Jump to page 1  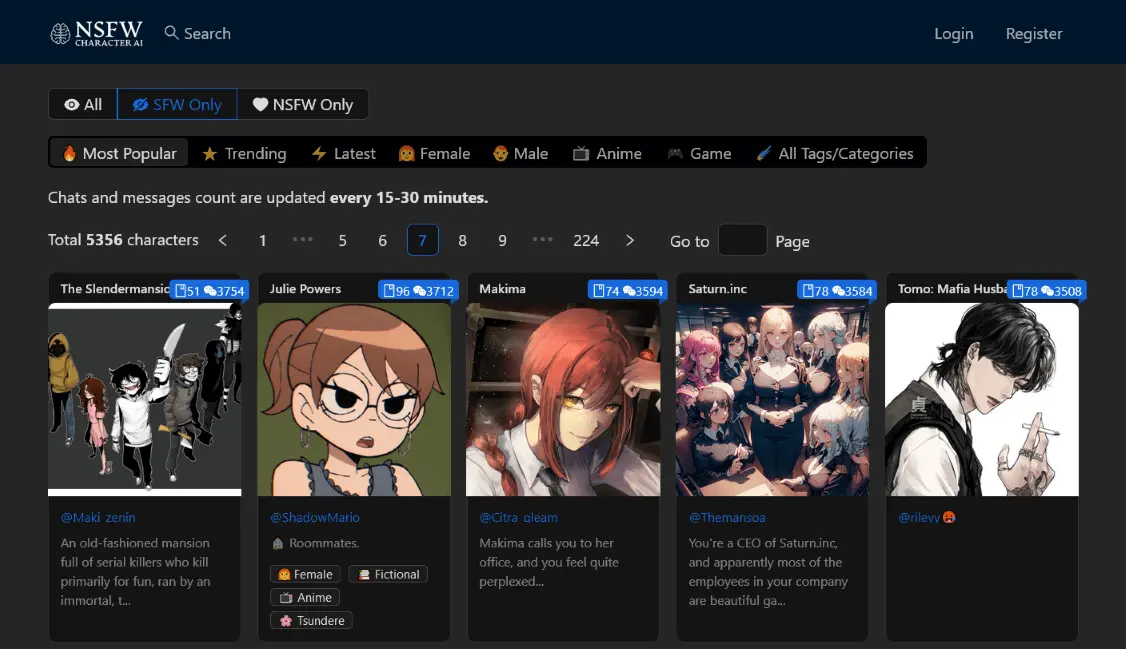point(263,241)
